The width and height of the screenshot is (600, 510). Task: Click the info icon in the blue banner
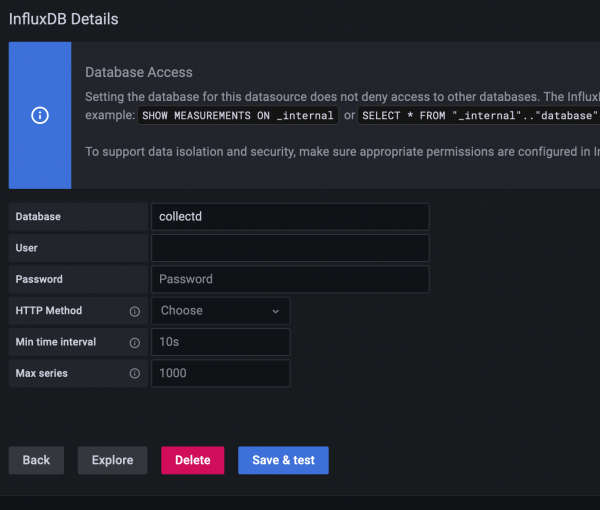coord(40,115)
